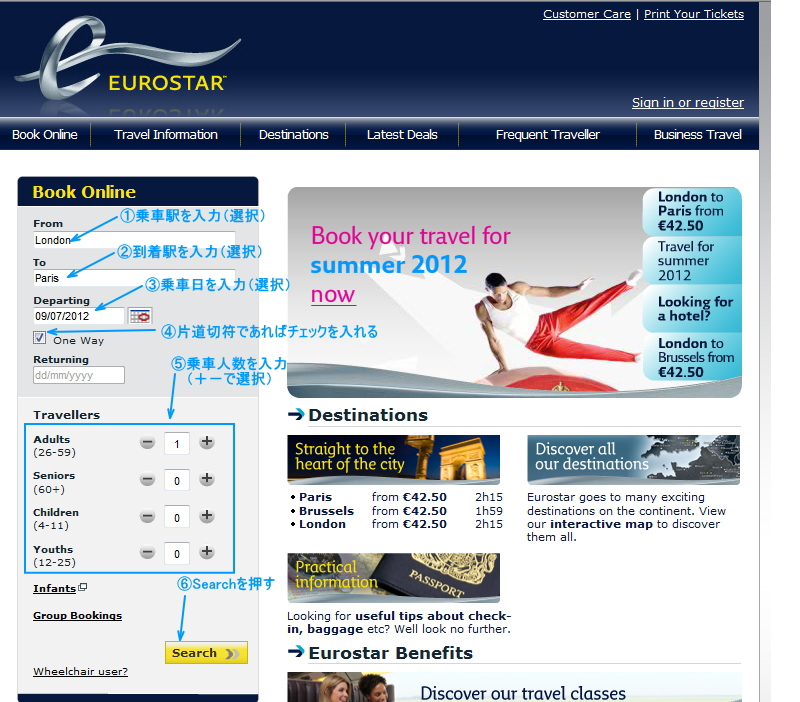
Task: Open Discover all our destinations banner
Action: click(633, 459)
